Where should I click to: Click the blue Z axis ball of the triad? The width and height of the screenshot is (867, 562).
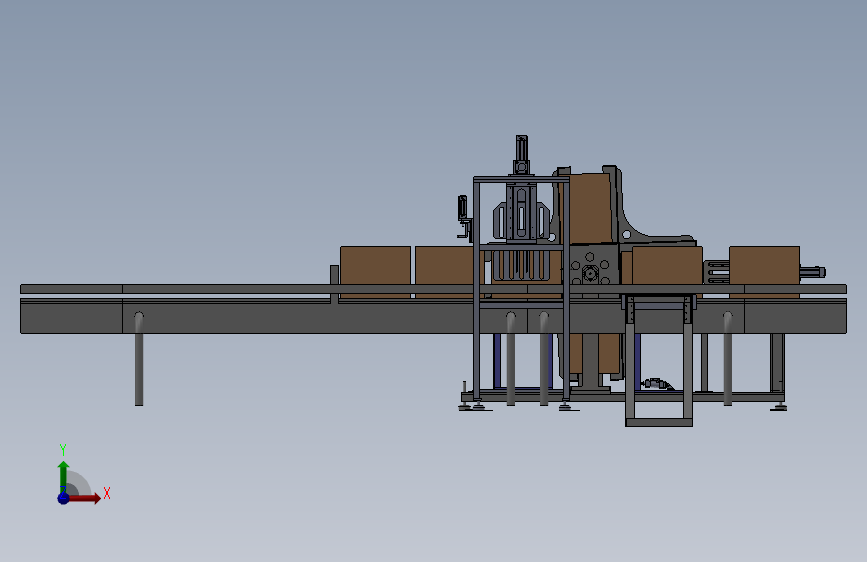(63, 498)
